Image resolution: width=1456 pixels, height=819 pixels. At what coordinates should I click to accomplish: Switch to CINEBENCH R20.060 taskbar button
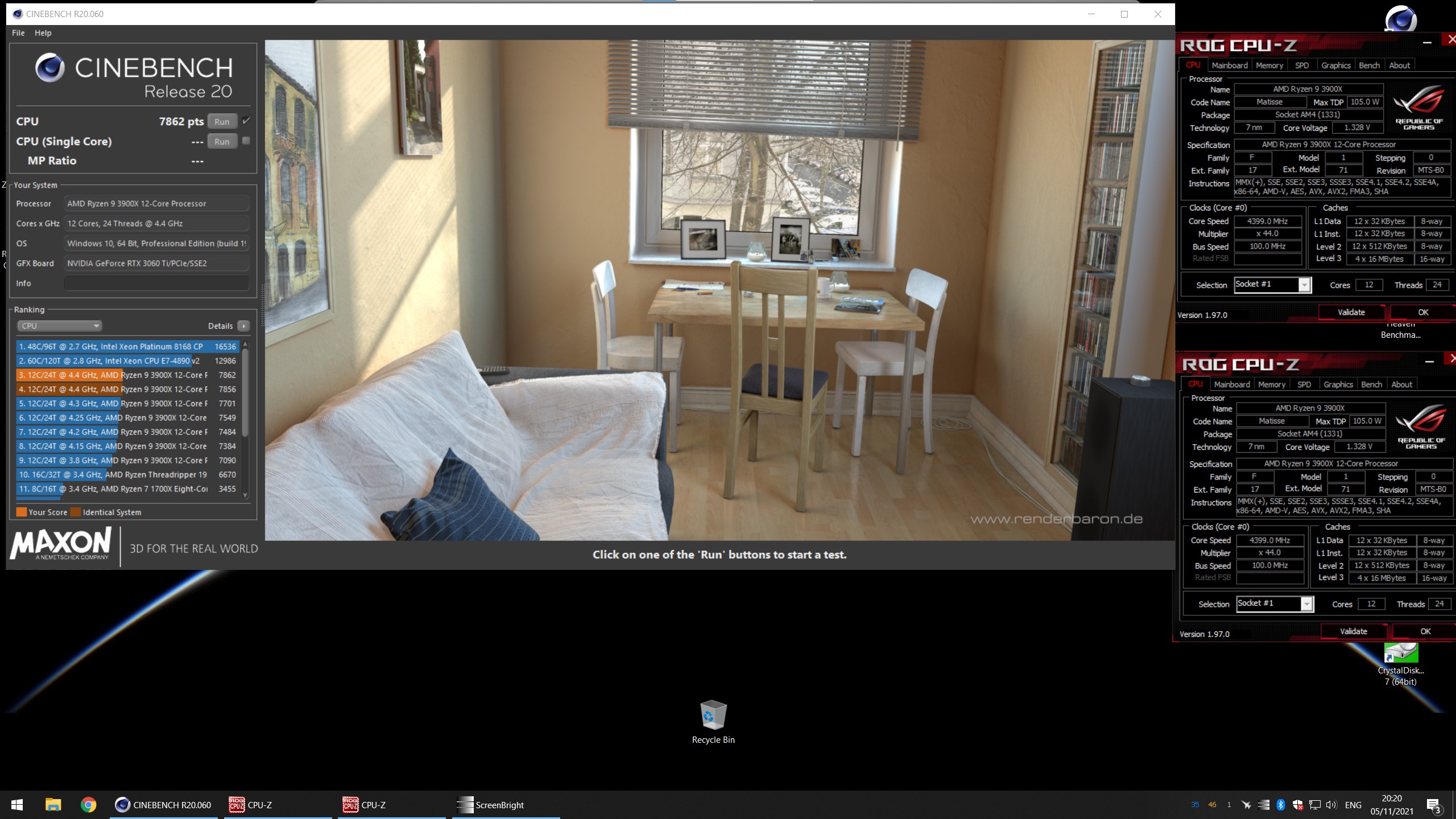point(164,805)
